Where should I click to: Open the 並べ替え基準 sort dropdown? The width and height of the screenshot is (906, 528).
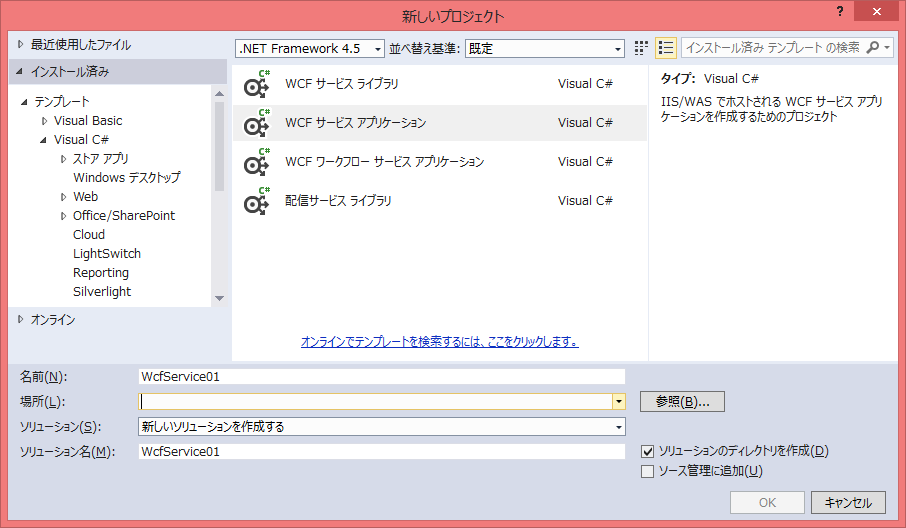point(544,48)
